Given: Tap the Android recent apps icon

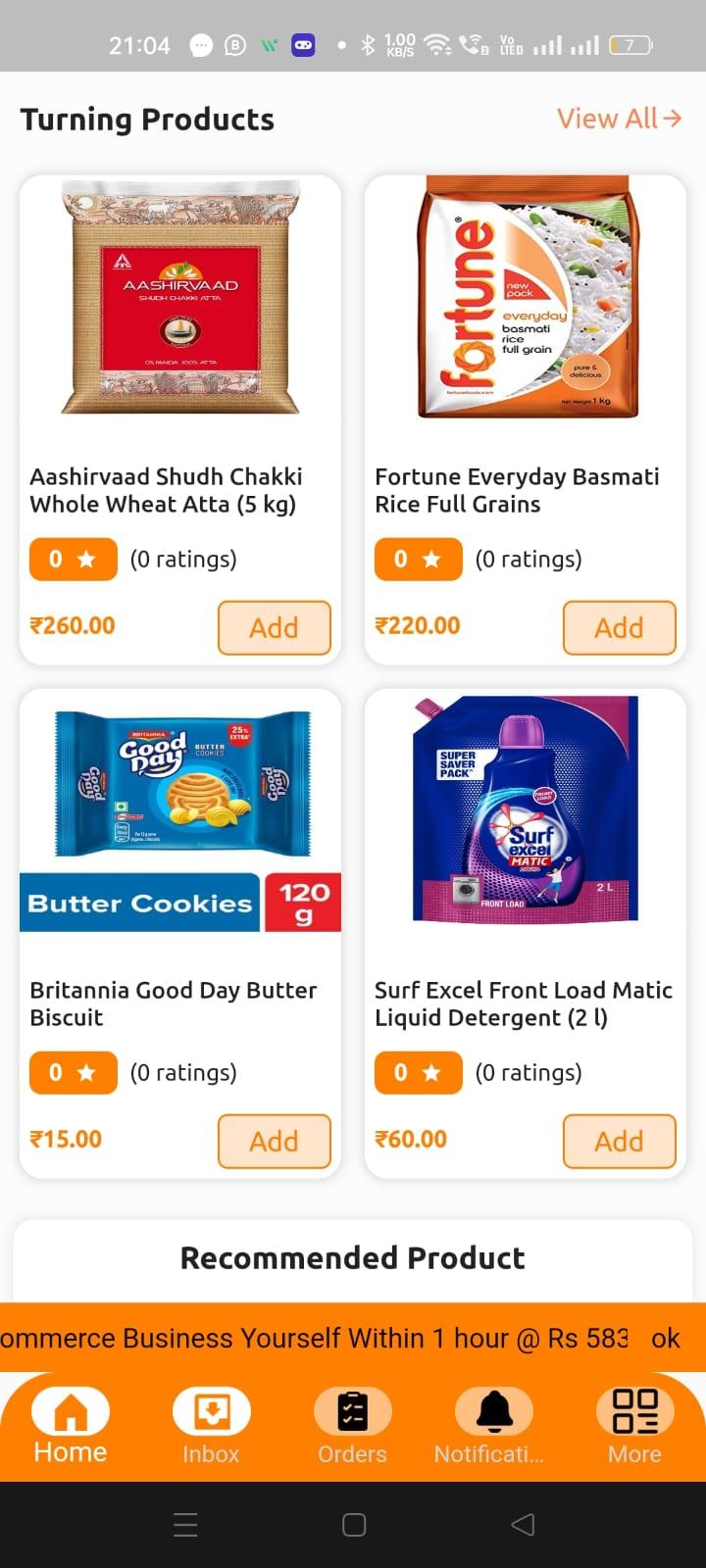Looking at the screenshot, I should pos(185,1524).
